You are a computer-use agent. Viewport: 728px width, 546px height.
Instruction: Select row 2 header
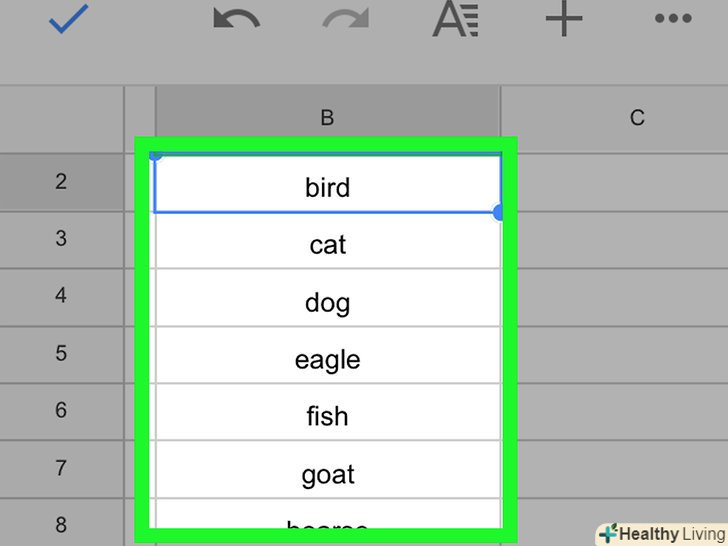pos(62,182)
